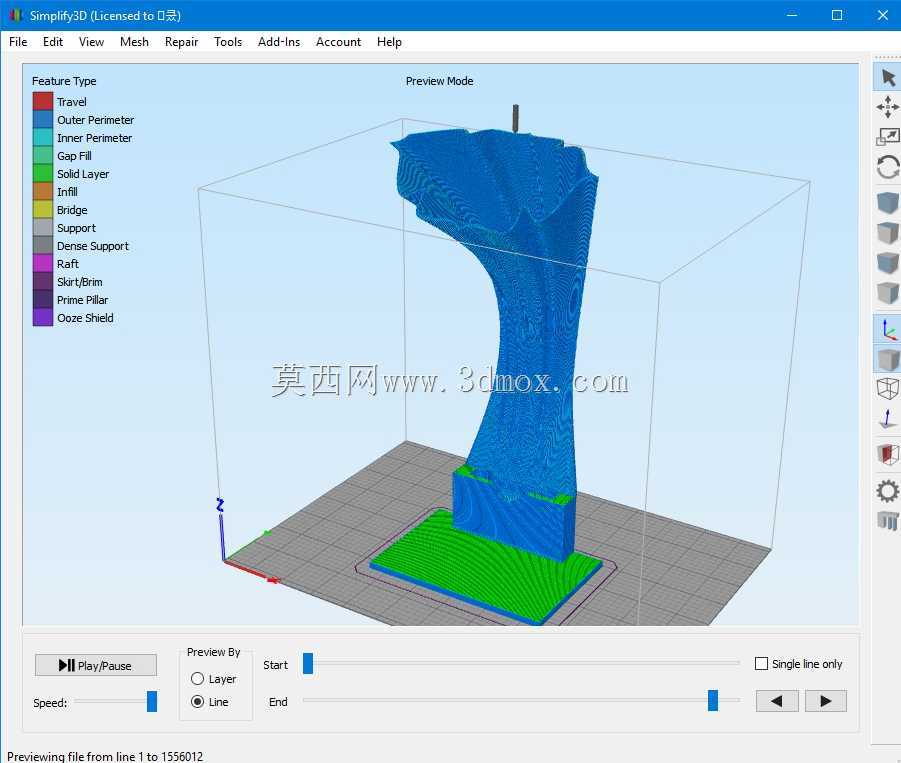The image size is (901, 763).
Task: Open the Account menu
Action: pyautogui.click(x=338, y=42)
